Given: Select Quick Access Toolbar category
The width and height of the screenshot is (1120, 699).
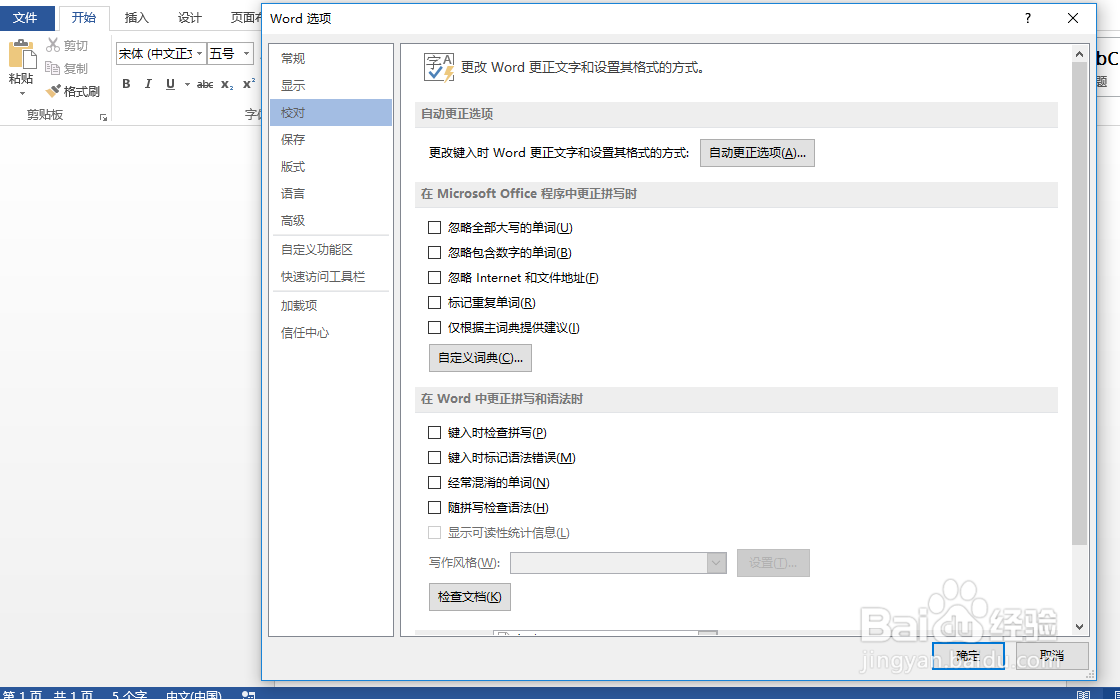Looking at the screenshot, I should (x=331, y=276).
